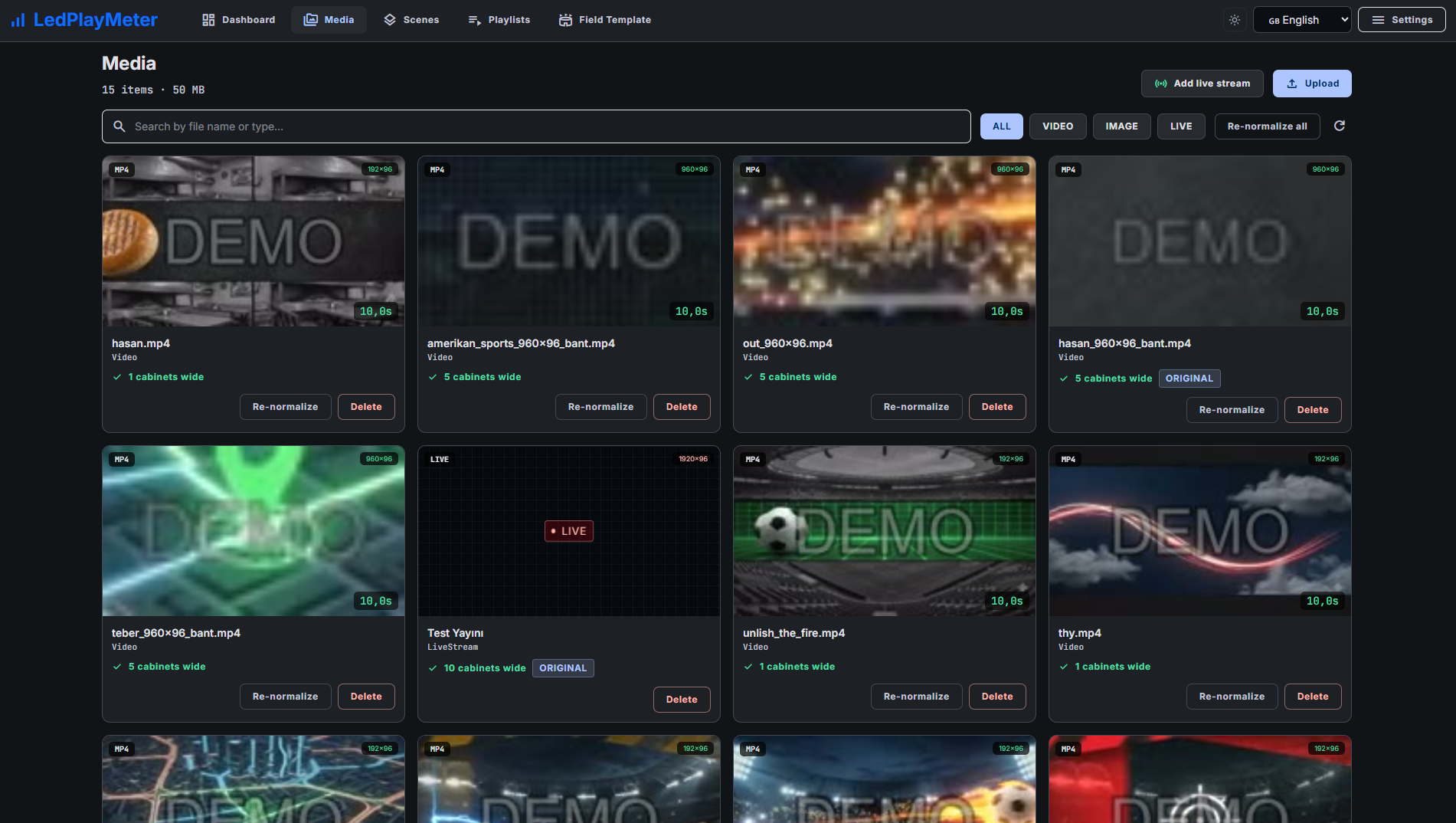Click Add live stream button
This screenshot has width=1456, height=823.
click(1202, 84)
